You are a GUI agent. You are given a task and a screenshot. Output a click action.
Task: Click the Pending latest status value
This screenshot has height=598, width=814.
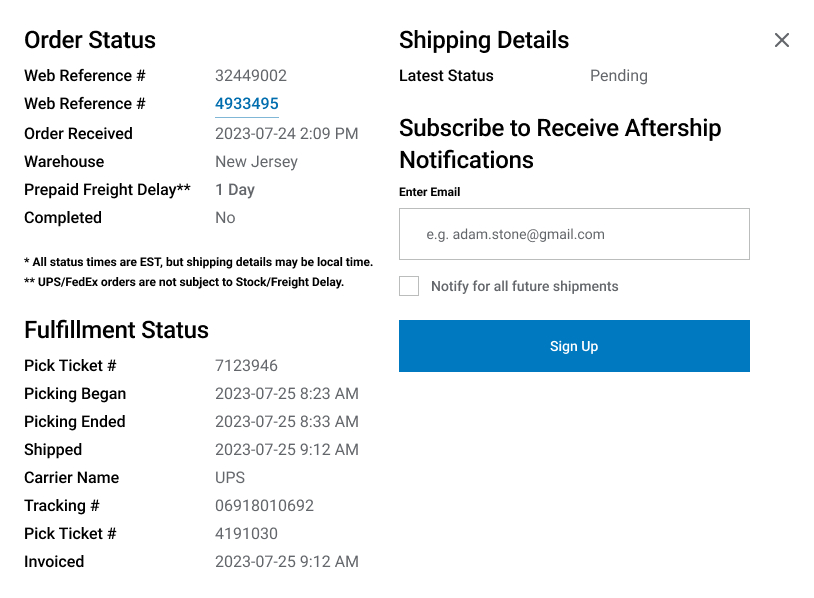pyautogui.click(x=619, y=76)
